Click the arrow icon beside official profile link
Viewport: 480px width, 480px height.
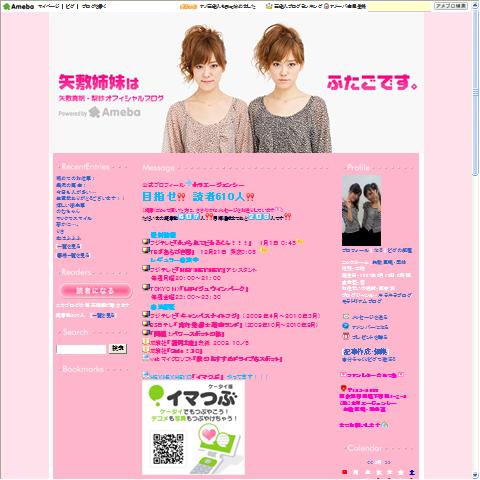(189, 183)
